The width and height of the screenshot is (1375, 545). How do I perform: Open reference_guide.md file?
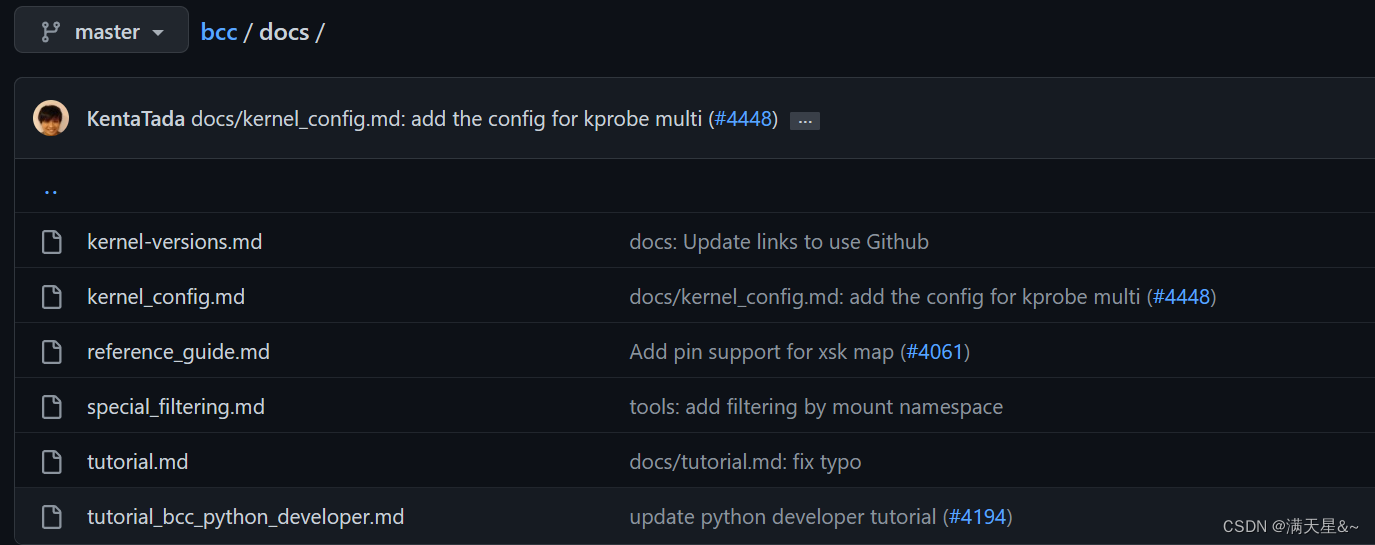coord(178,352)
